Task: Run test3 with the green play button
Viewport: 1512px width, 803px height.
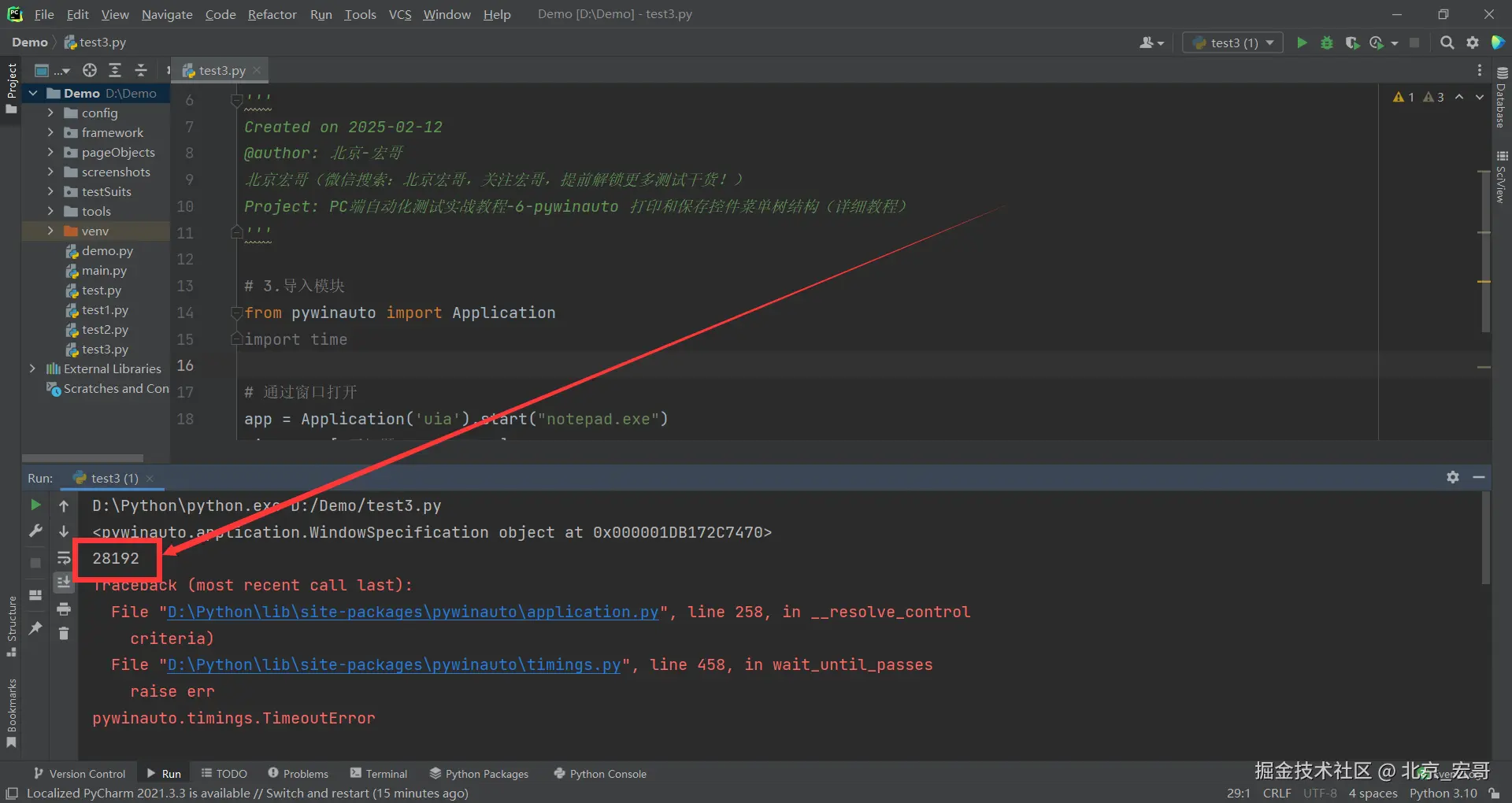Action: 1302,43
